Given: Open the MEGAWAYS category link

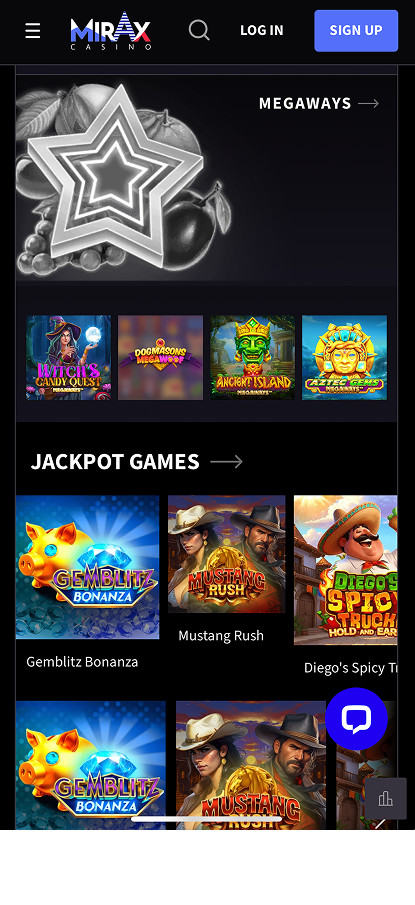Looking at the screenshot, I should (305, 103).
